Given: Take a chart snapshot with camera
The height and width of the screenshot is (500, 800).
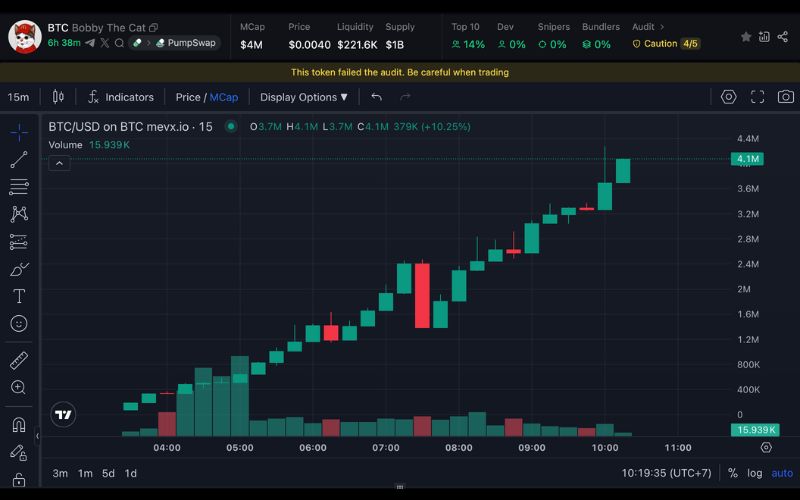Looking at the screenshot, I should point(786,97).
